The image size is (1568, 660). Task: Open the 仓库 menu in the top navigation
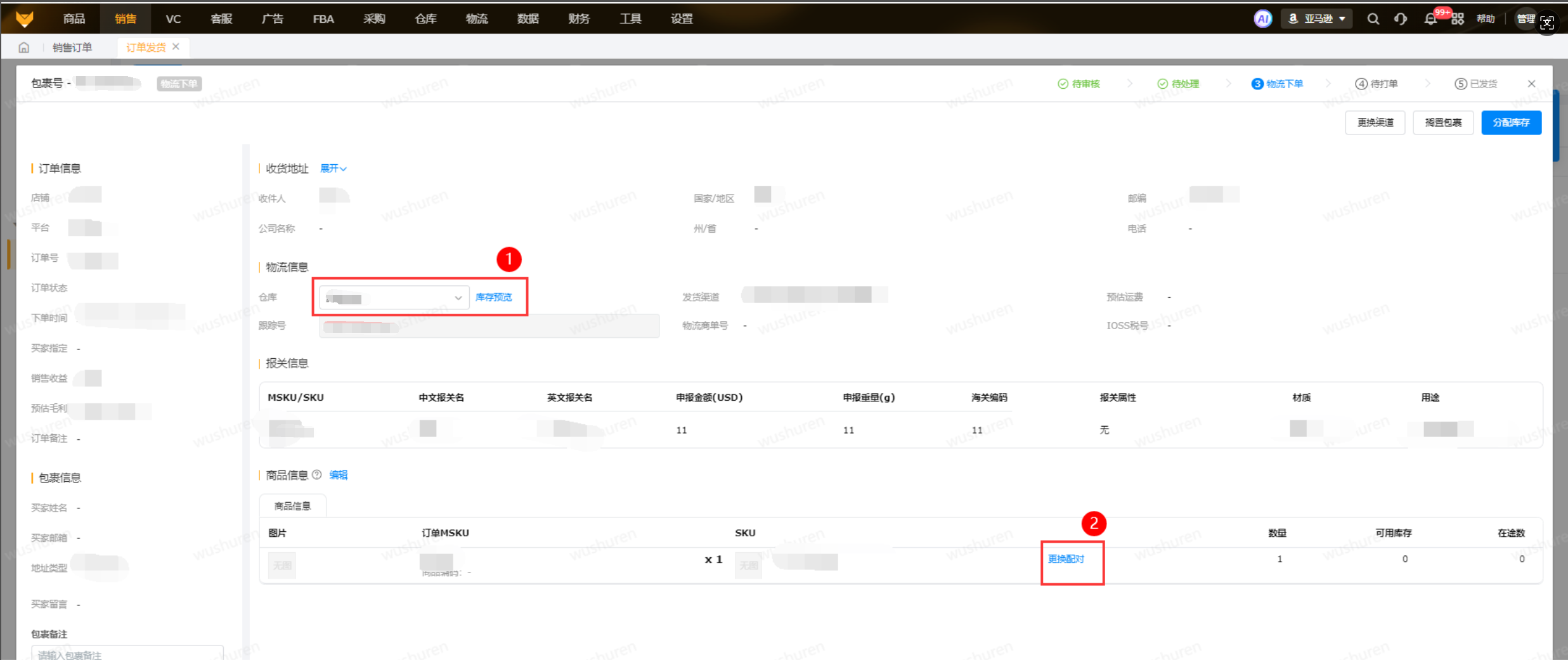pyautogui.click(x=426, y=18)
